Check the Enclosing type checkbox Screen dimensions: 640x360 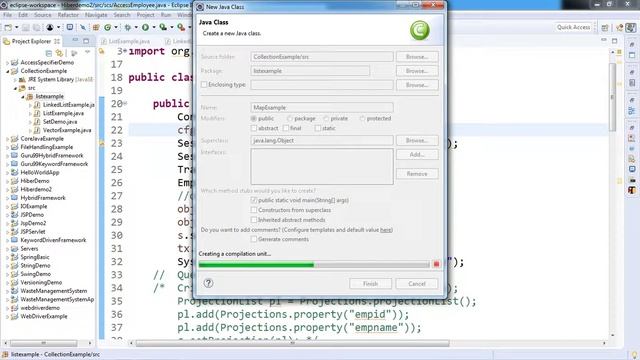click(x=204, y=84)
